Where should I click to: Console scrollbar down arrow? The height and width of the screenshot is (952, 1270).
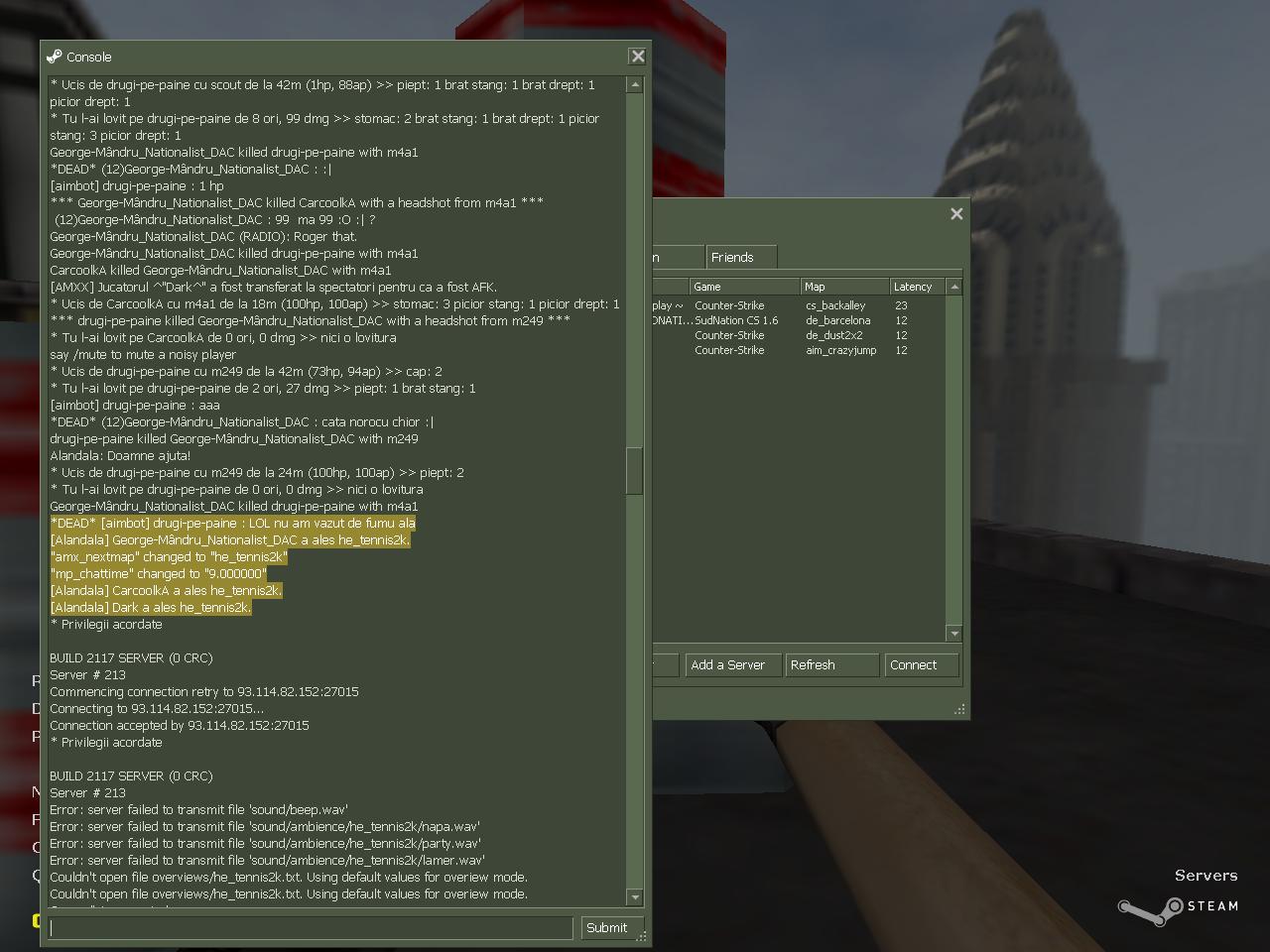tap(635, 897)
